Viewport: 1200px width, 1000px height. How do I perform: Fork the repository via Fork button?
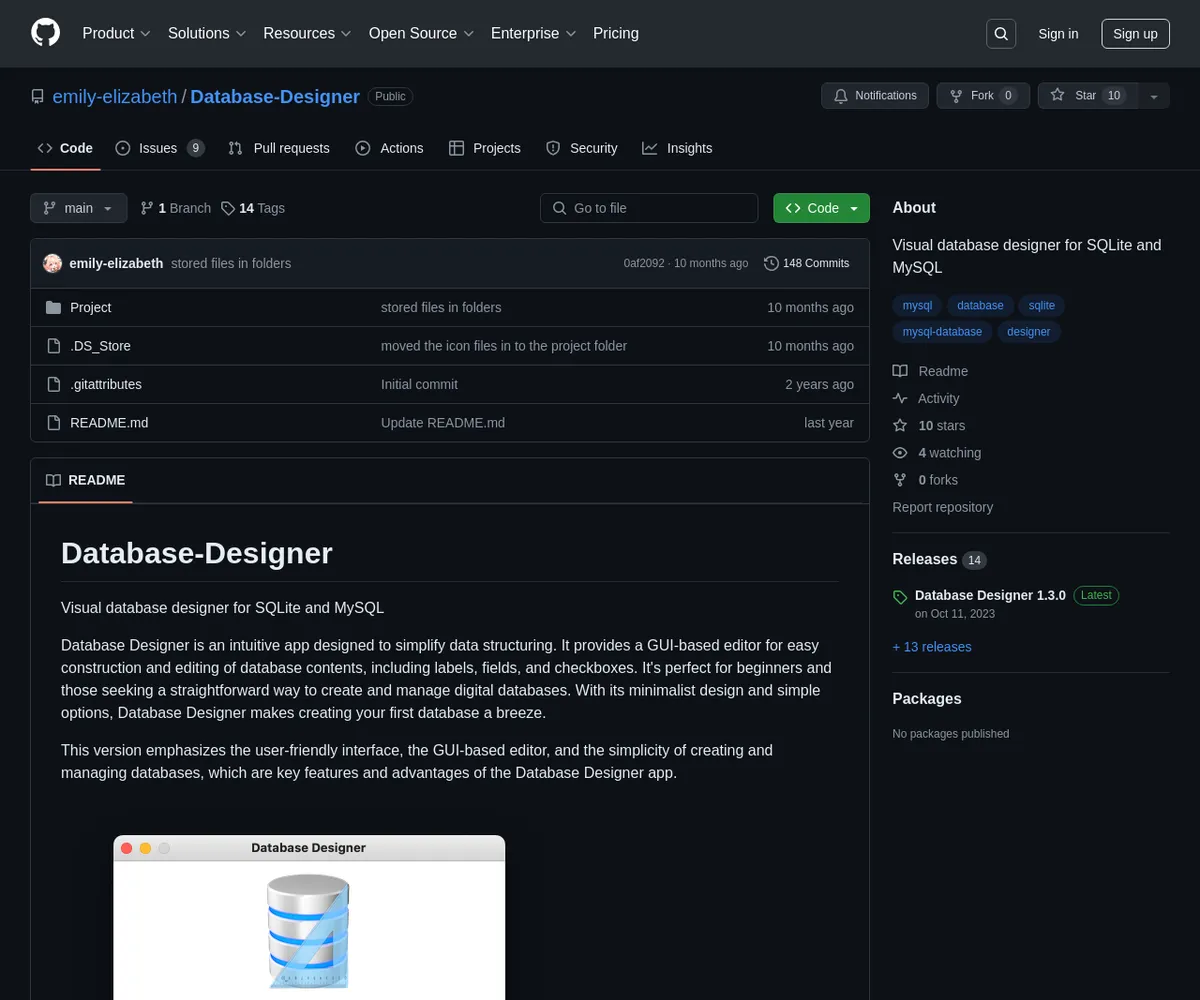coord(982,96)
